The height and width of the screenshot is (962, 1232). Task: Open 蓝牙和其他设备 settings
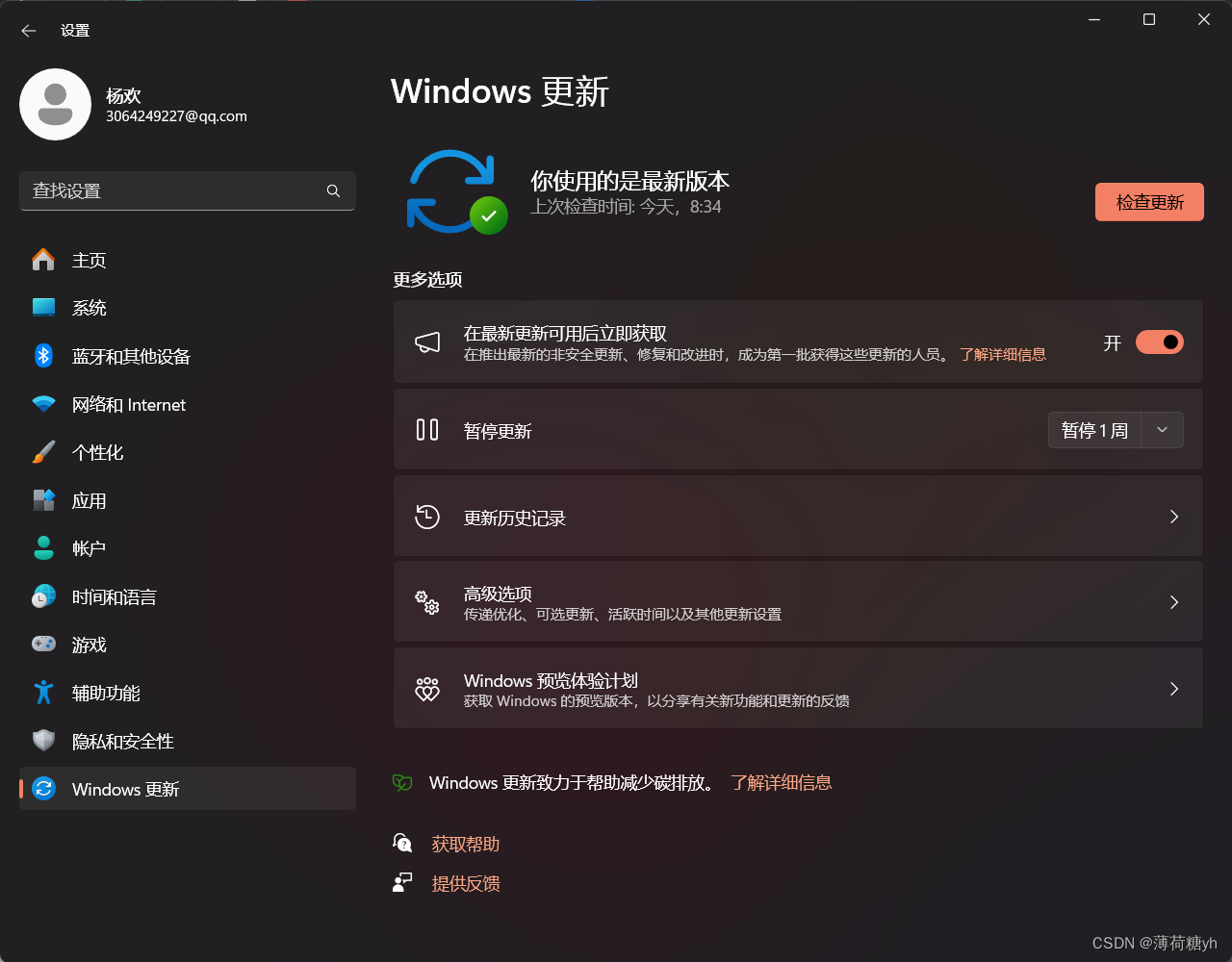point(188,356)
